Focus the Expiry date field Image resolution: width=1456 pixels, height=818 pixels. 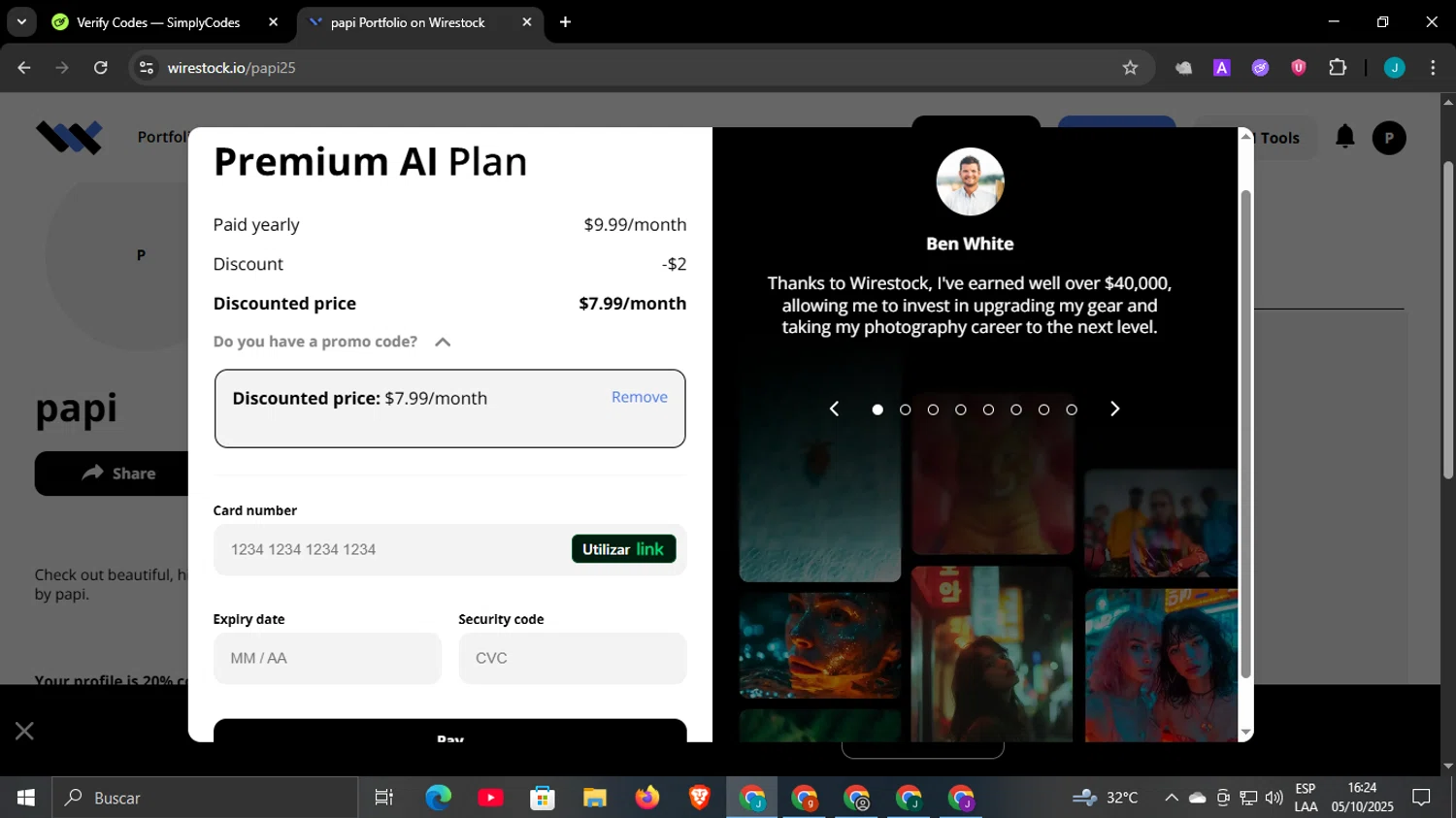tap(327, 658)
